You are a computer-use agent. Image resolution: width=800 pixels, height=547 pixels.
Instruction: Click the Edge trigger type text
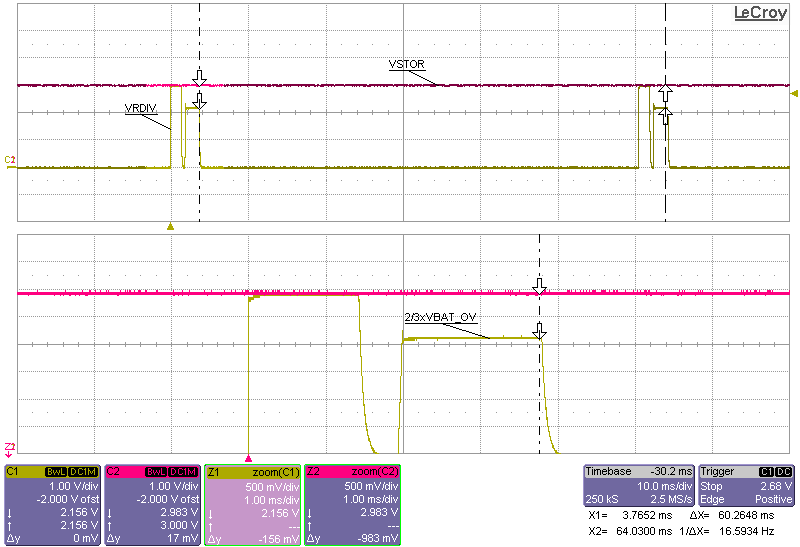click(x=712, y=499)
